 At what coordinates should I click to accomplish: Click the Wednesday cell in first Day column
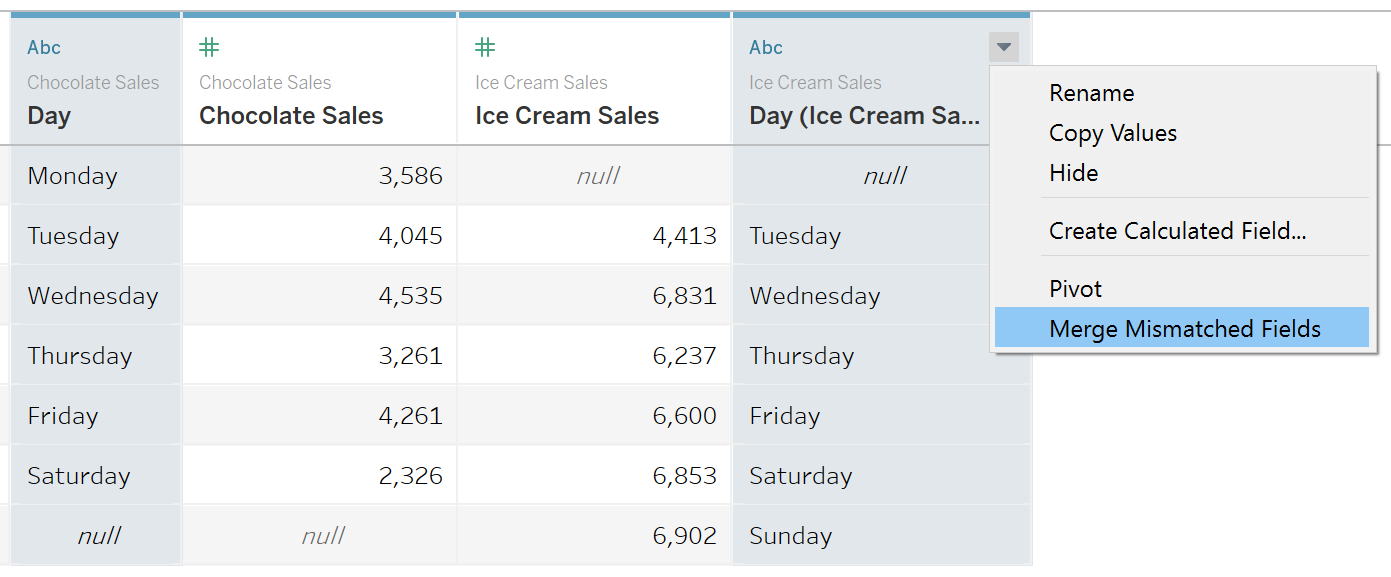coord(95,296)
